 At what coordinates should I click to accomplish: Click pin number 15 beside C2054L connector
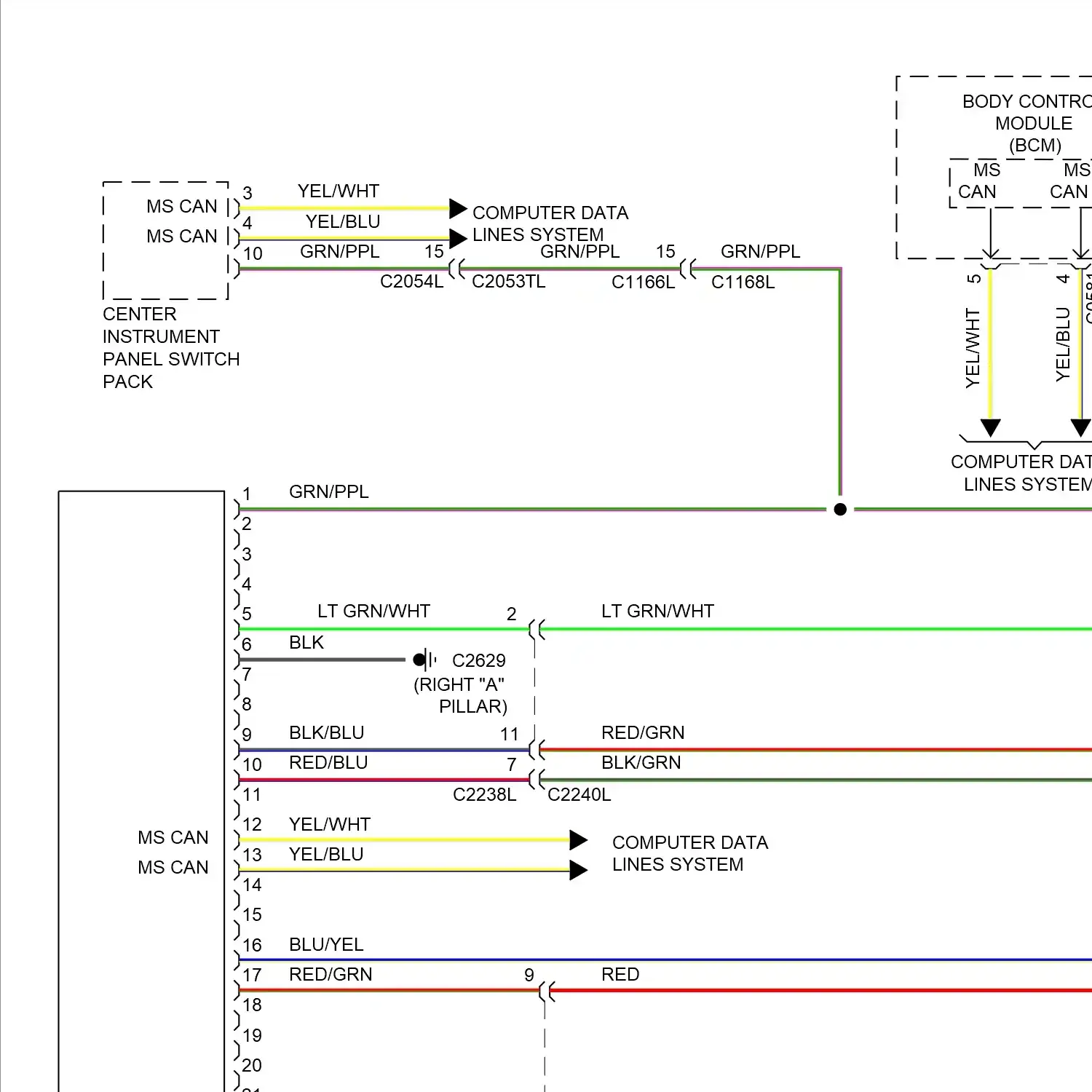(x=434, y=252)
